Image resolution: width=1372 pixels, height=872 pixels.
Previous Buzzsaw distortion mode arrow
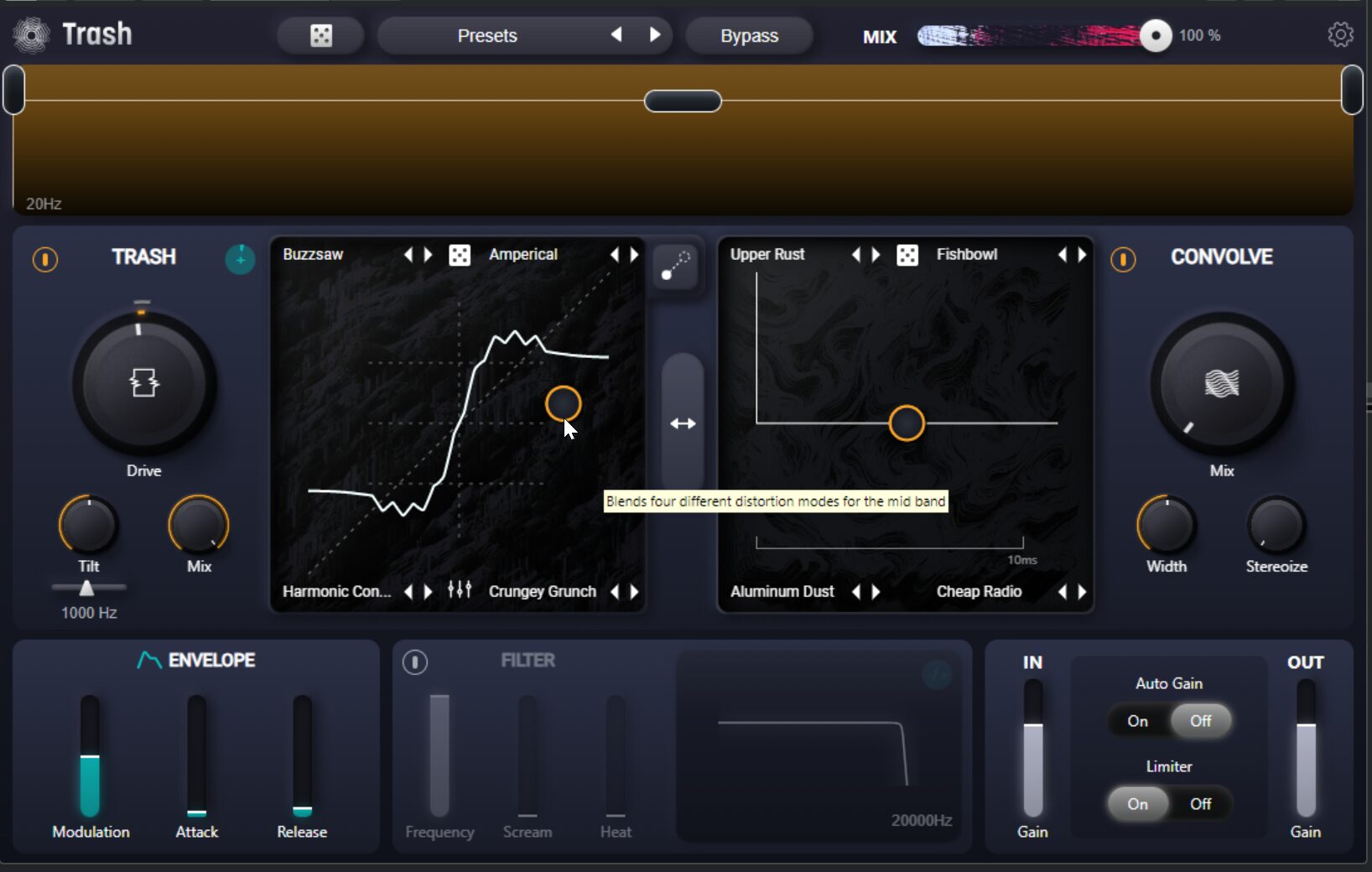[408, 254]
